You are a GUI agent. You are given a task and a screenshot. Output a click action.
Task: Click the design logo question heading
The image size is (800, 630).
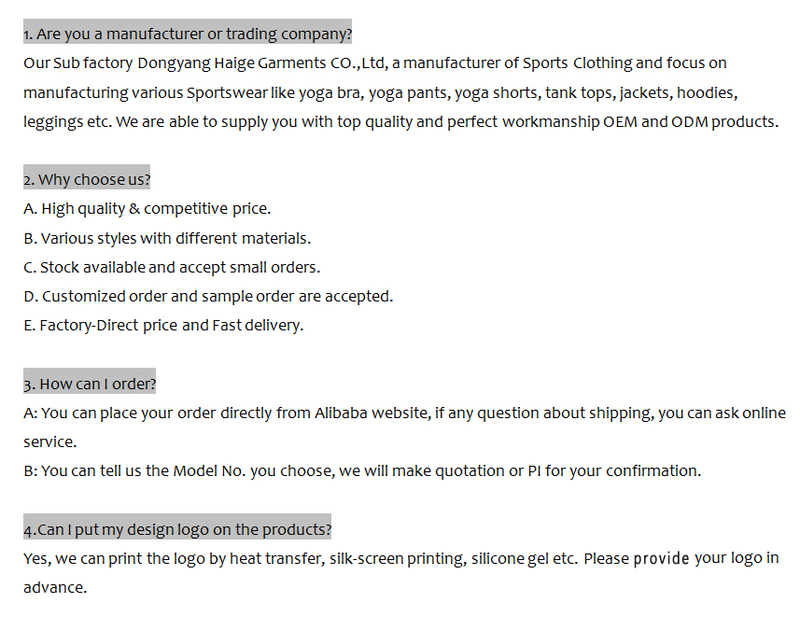177,529
